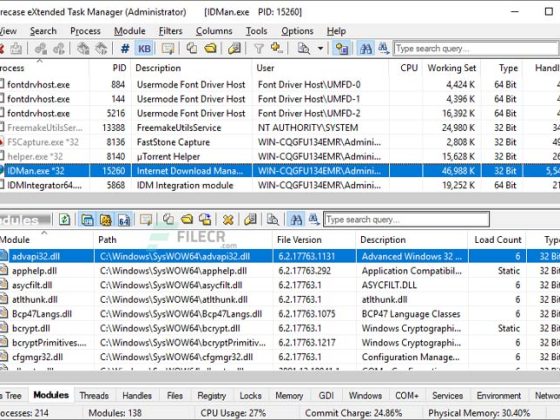Image resolution: width=560 pixels, height=420 pixels.
Task: Sort modules by File Version column header
Action: point(314,240)
